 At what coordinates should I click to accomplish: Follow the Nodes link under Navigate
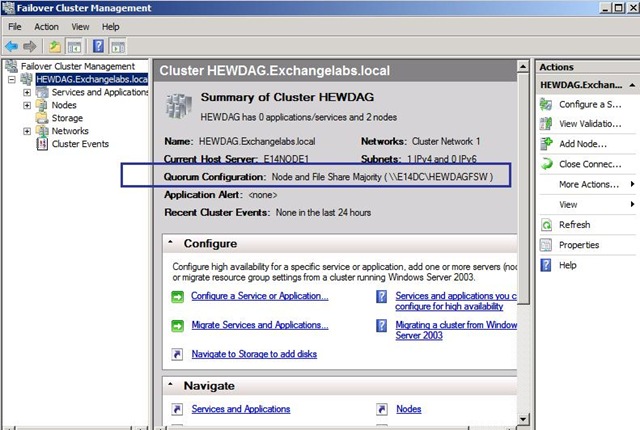tap(409, 409)
